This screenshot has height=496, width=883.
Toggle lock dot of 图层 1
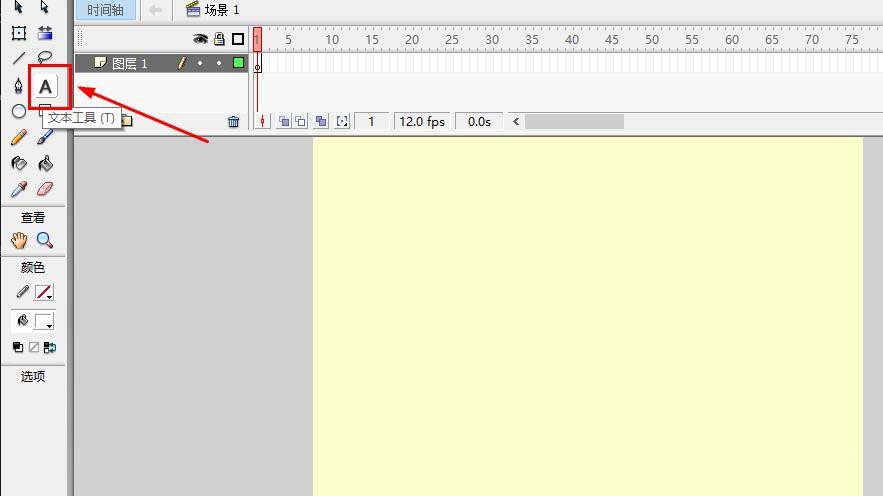click(x=219, y=63)
